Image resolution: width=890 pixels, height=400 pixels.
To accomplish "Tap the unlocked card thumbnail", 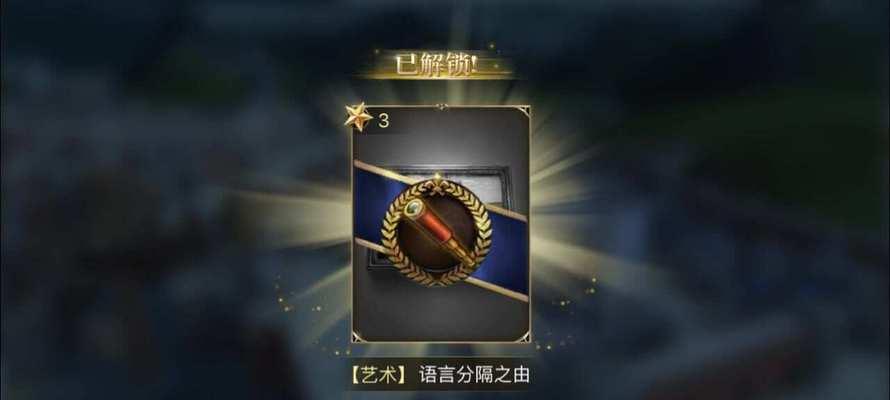I will [440, 224].
